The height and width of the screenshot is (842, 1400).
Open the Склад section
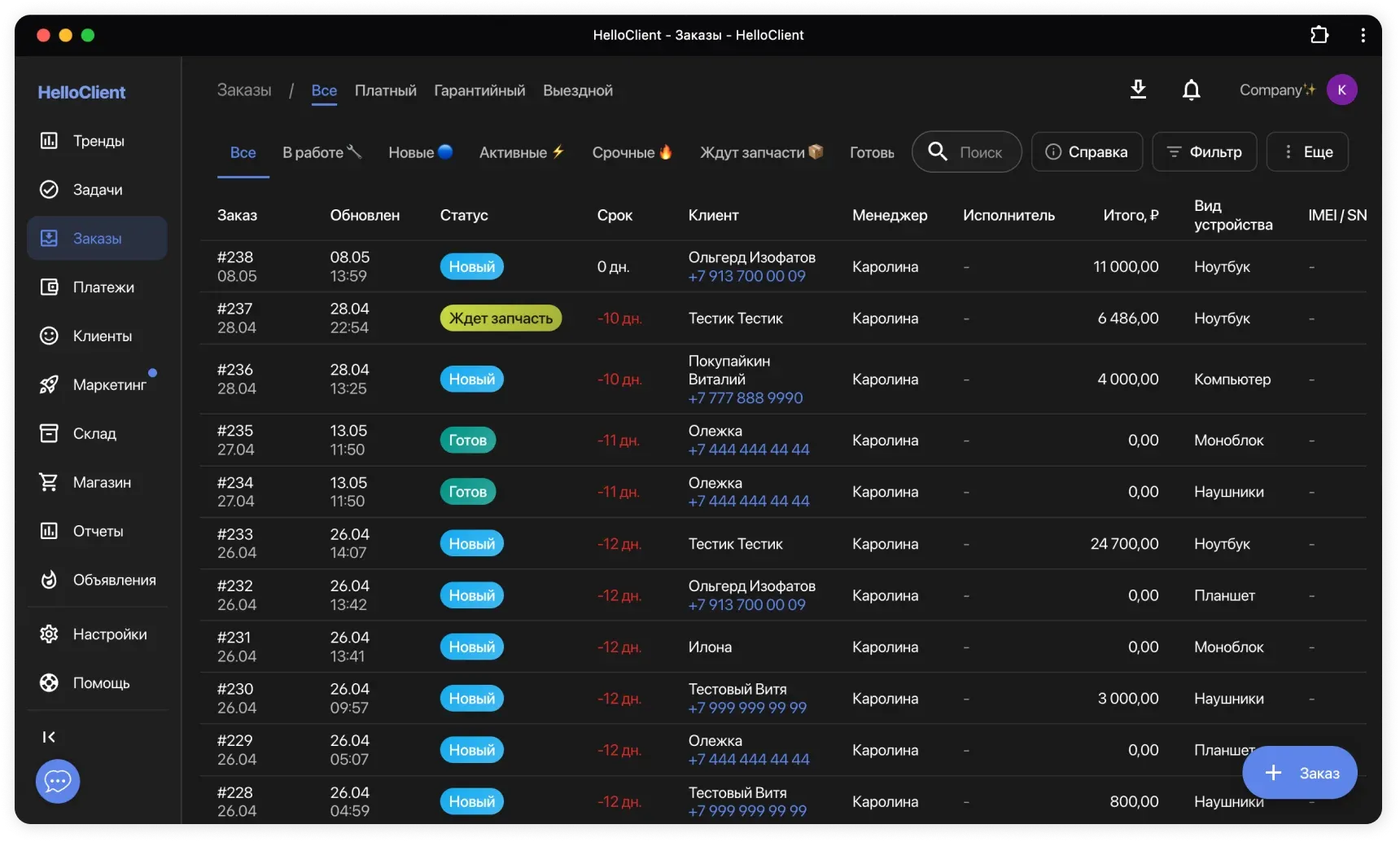click(x=94, y=433)
